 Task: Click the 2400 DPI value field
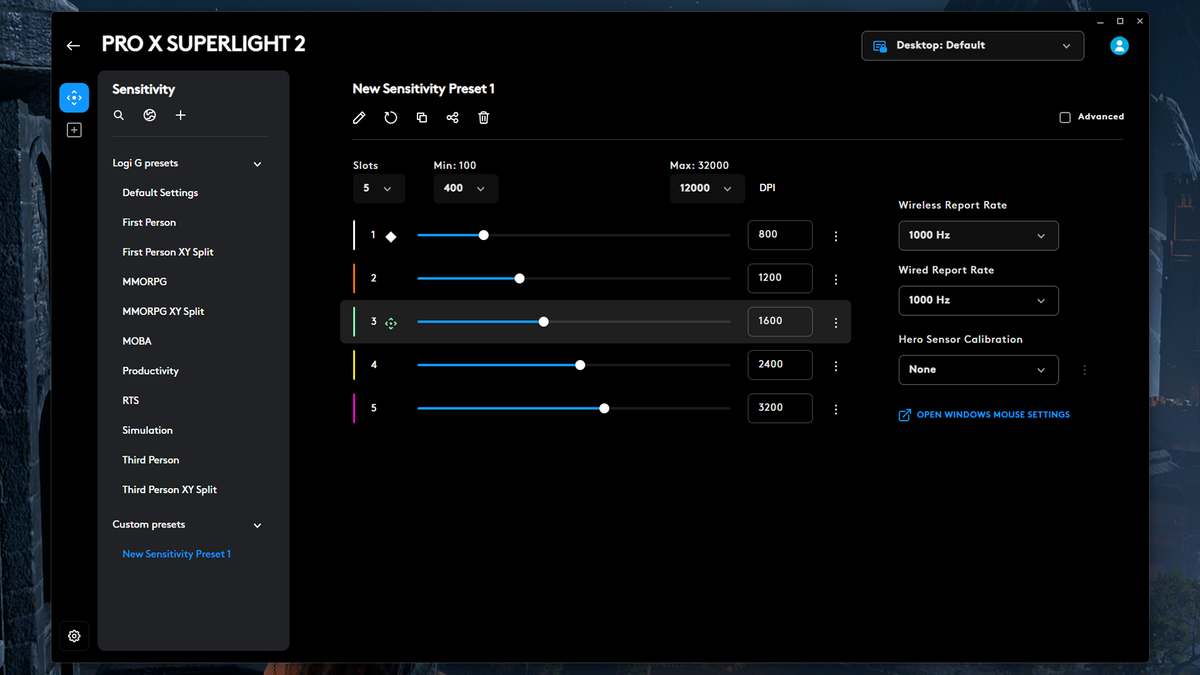point(780,365)
